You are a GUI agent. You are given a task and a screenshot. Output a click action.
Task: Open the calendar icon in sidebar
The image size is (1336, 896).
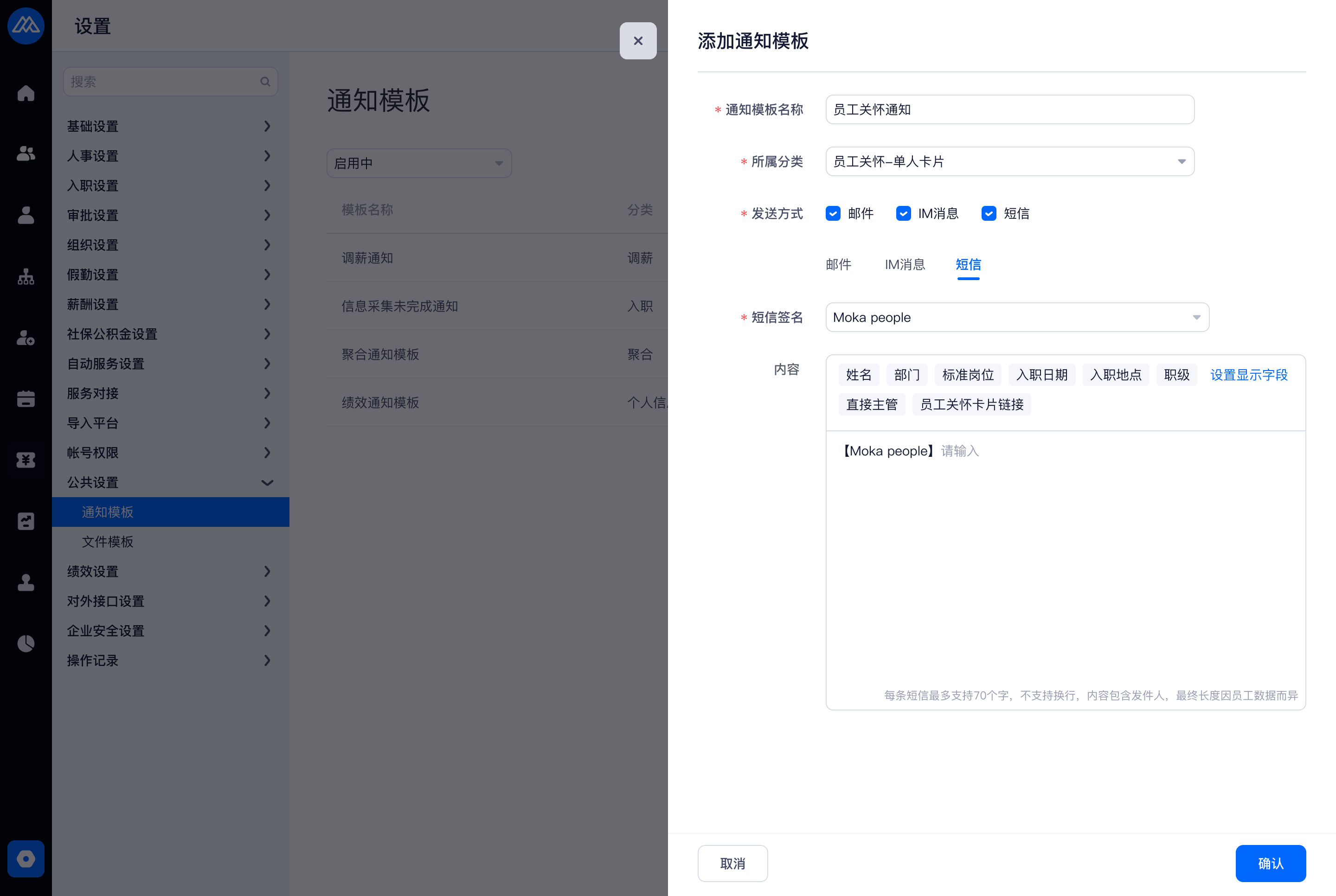pyautogui.click(x=26, y=398)
